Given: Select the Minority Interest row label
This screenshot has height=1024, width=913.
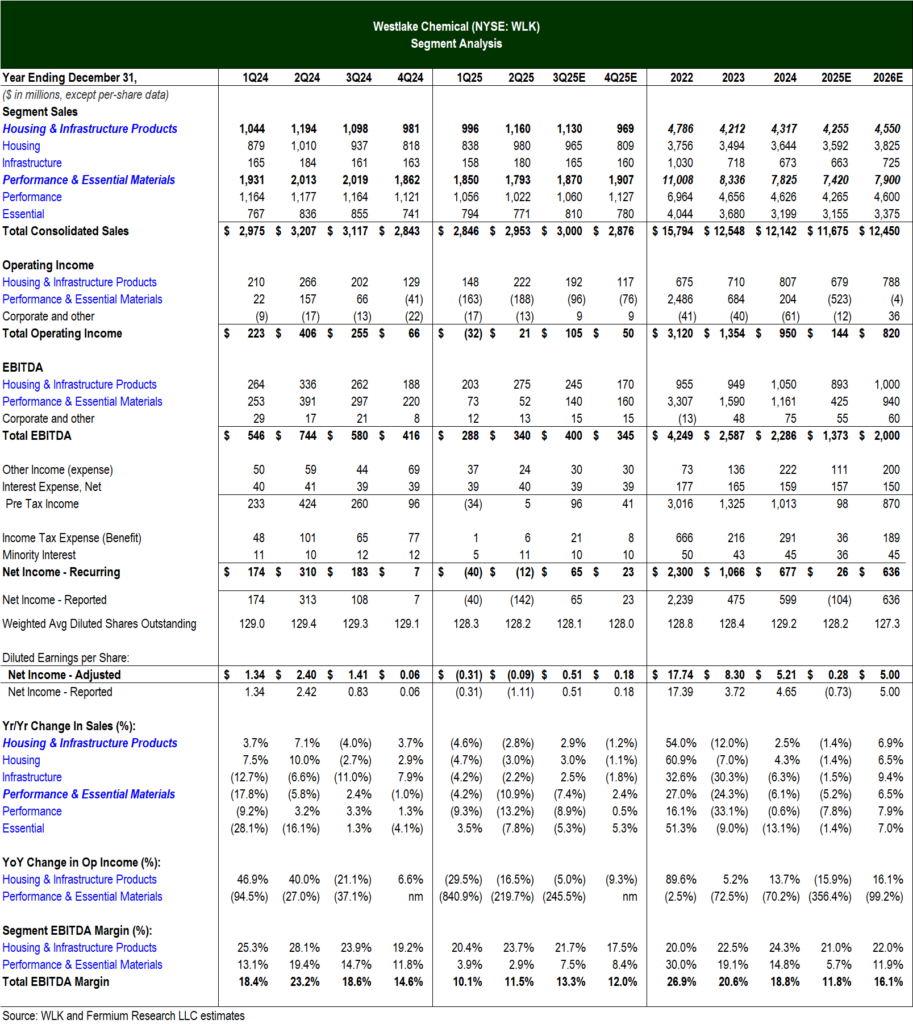Looking at the screenshot, I should [x=39, y=555].
